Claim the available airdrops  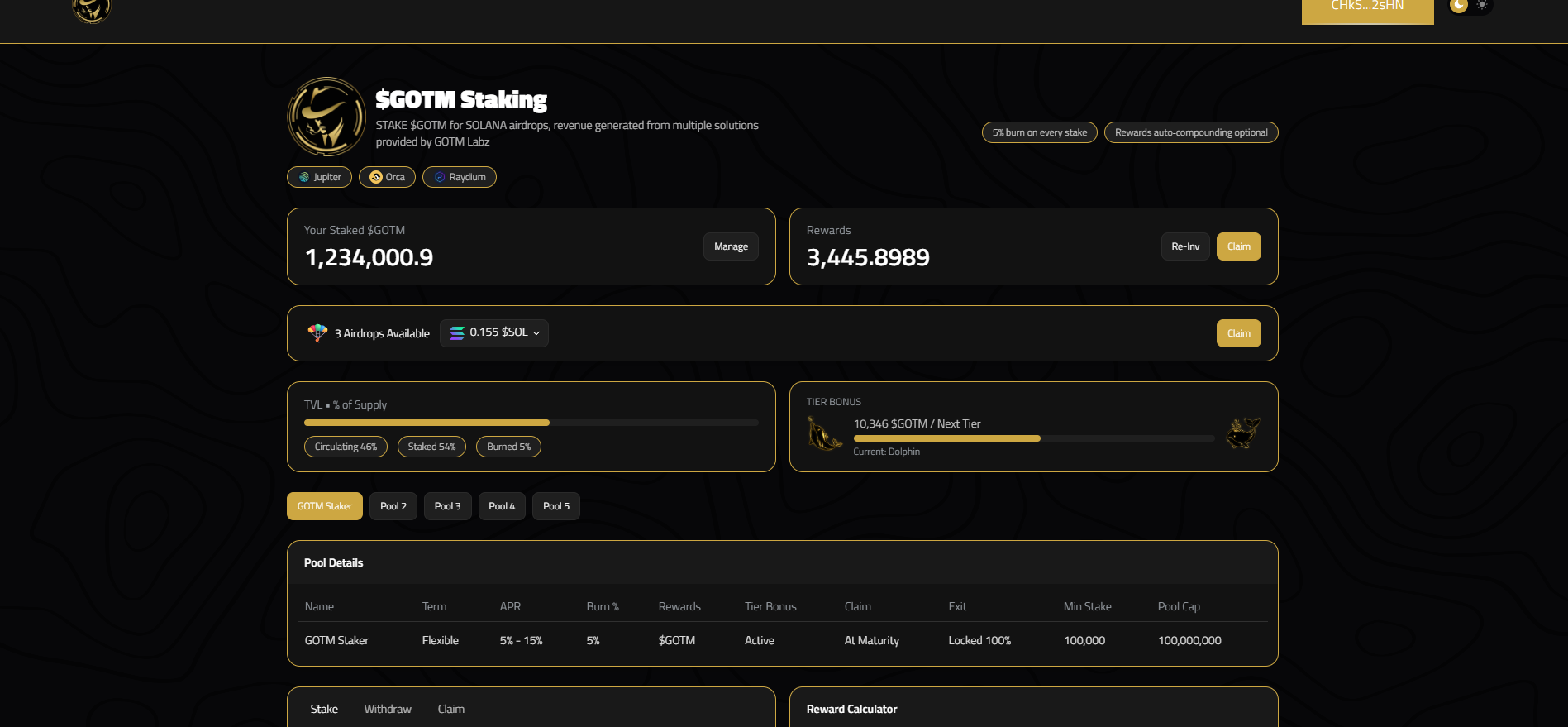point(1238,333)
